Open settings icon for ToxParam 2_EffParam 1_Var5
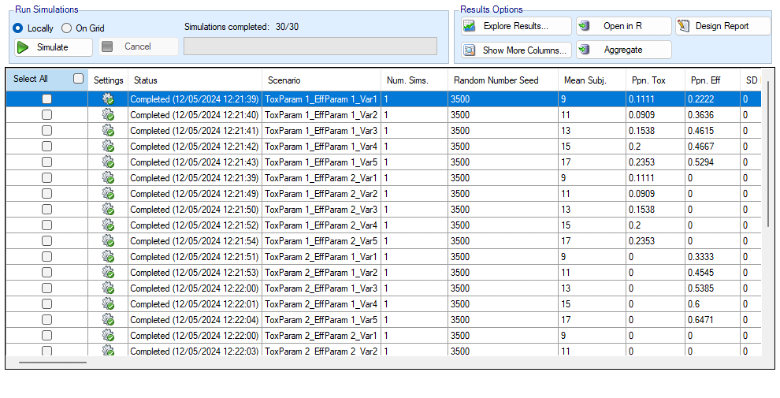Screen dimensions: 780x398 pyautogui.click(x=108, y=320)
